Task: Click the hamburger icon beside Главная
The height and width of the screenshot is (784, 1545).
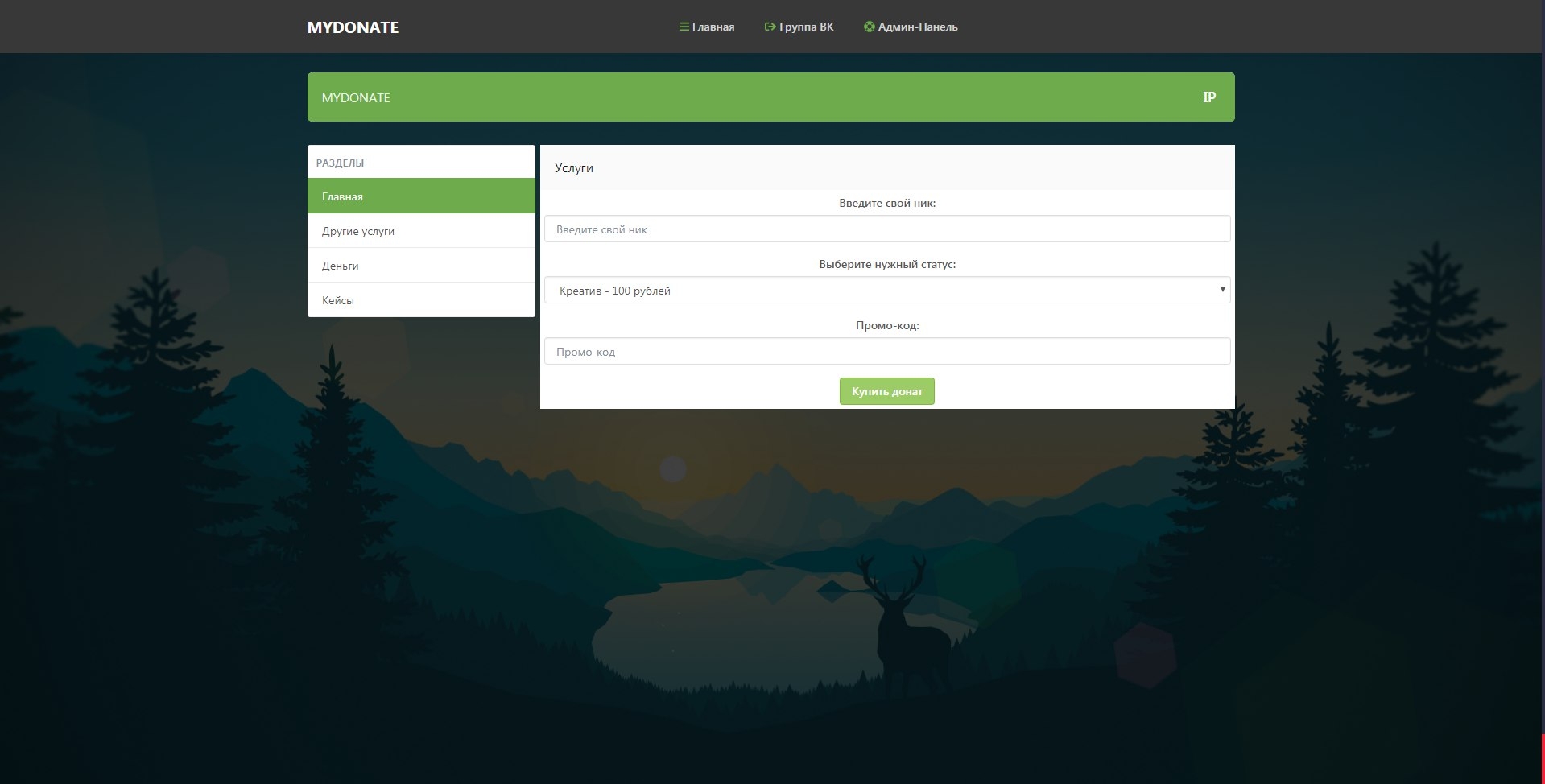Action: click(684, 27)
